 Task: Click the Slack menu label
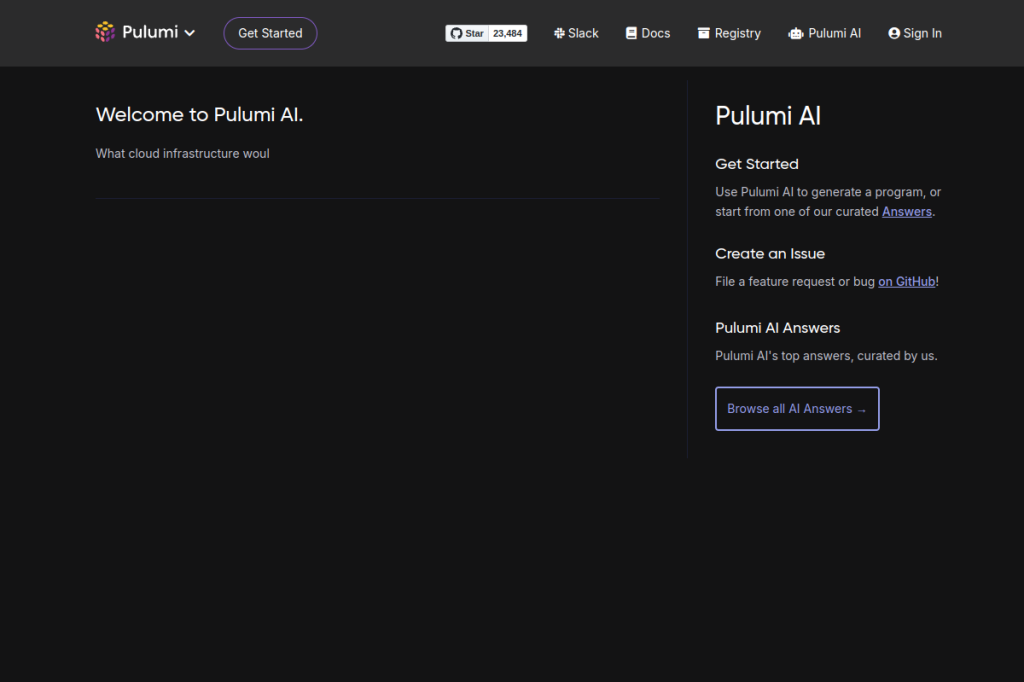[x=583, y=33]
